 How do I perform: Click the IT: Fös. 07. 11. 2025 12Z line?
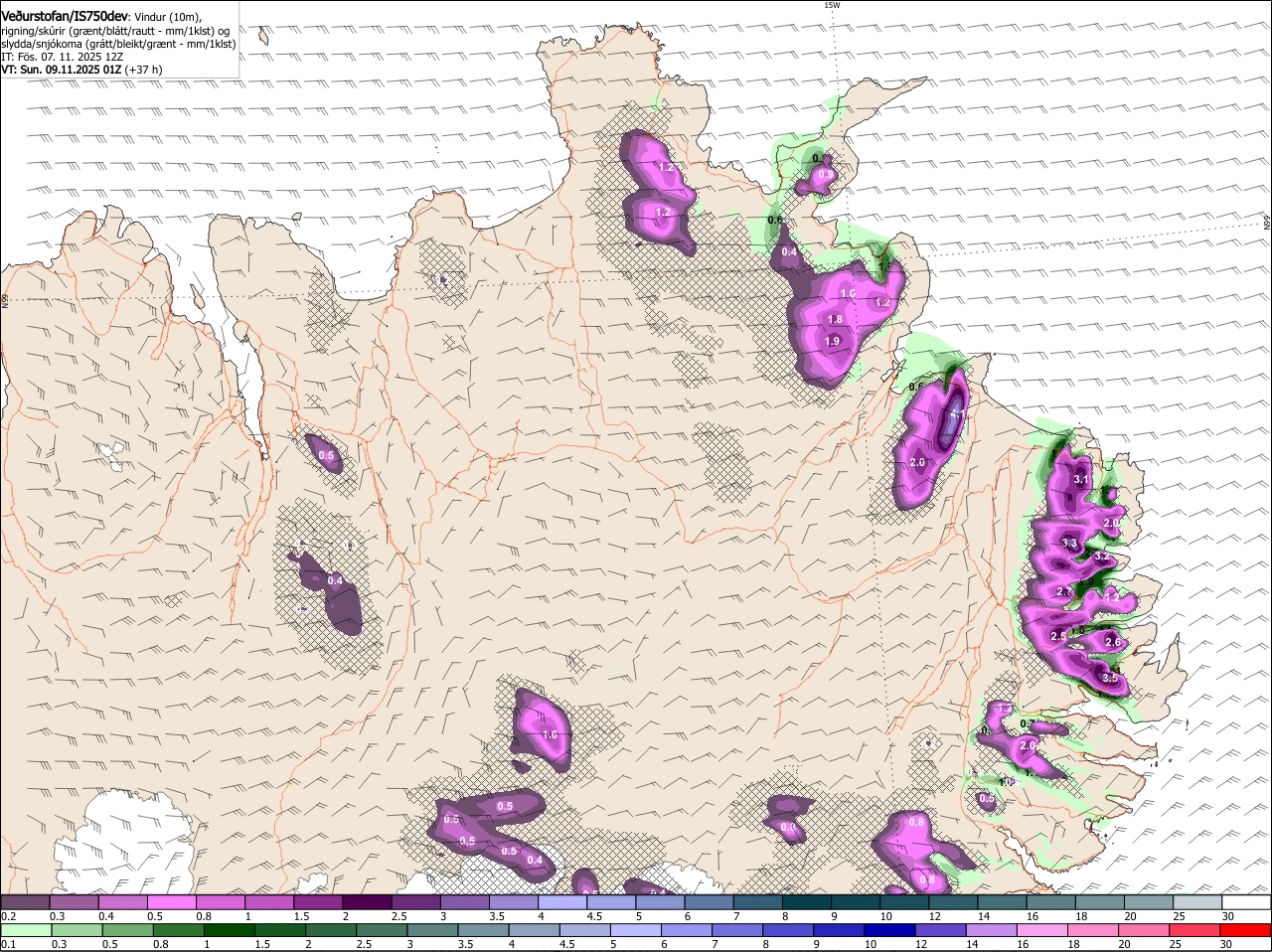point(62,57)
